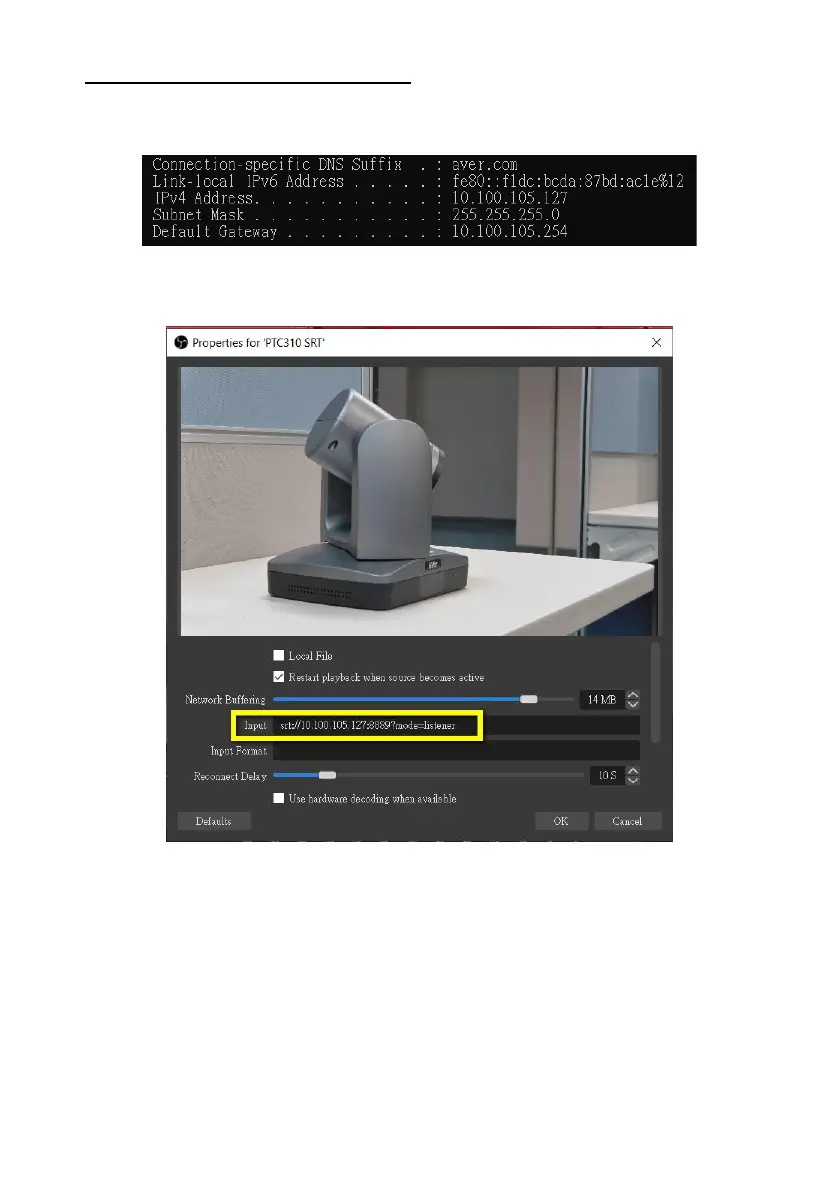Confirm settings with the OK button
Screen dimensions: 839x1191
[x=561, y=821]
